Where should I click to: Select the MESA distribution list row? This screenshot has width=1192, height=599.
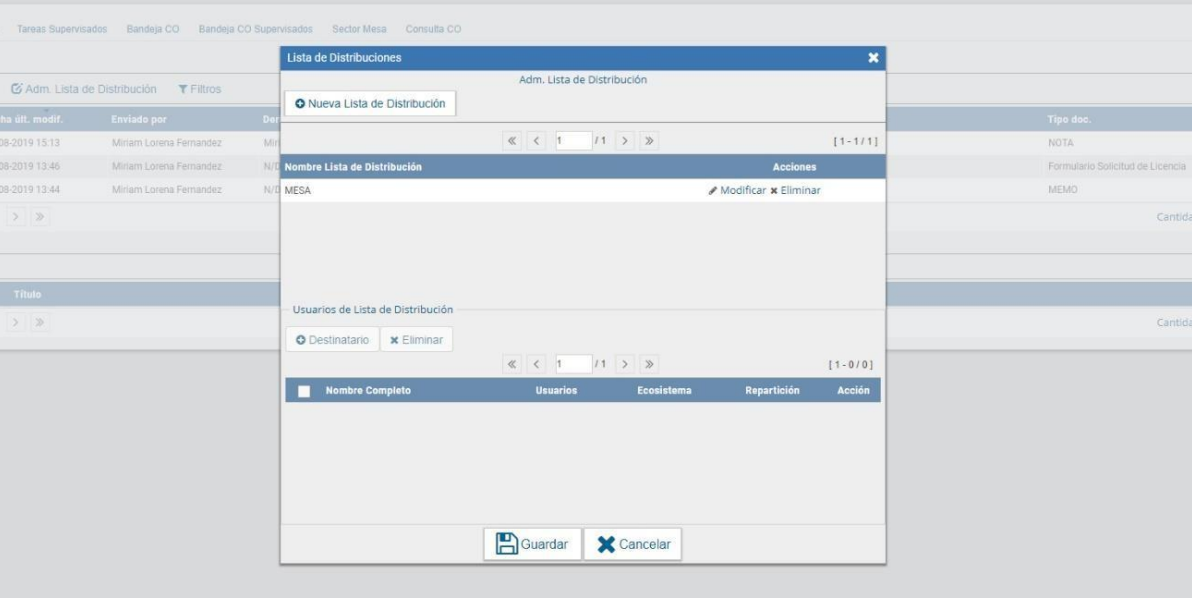pos(450,191)
